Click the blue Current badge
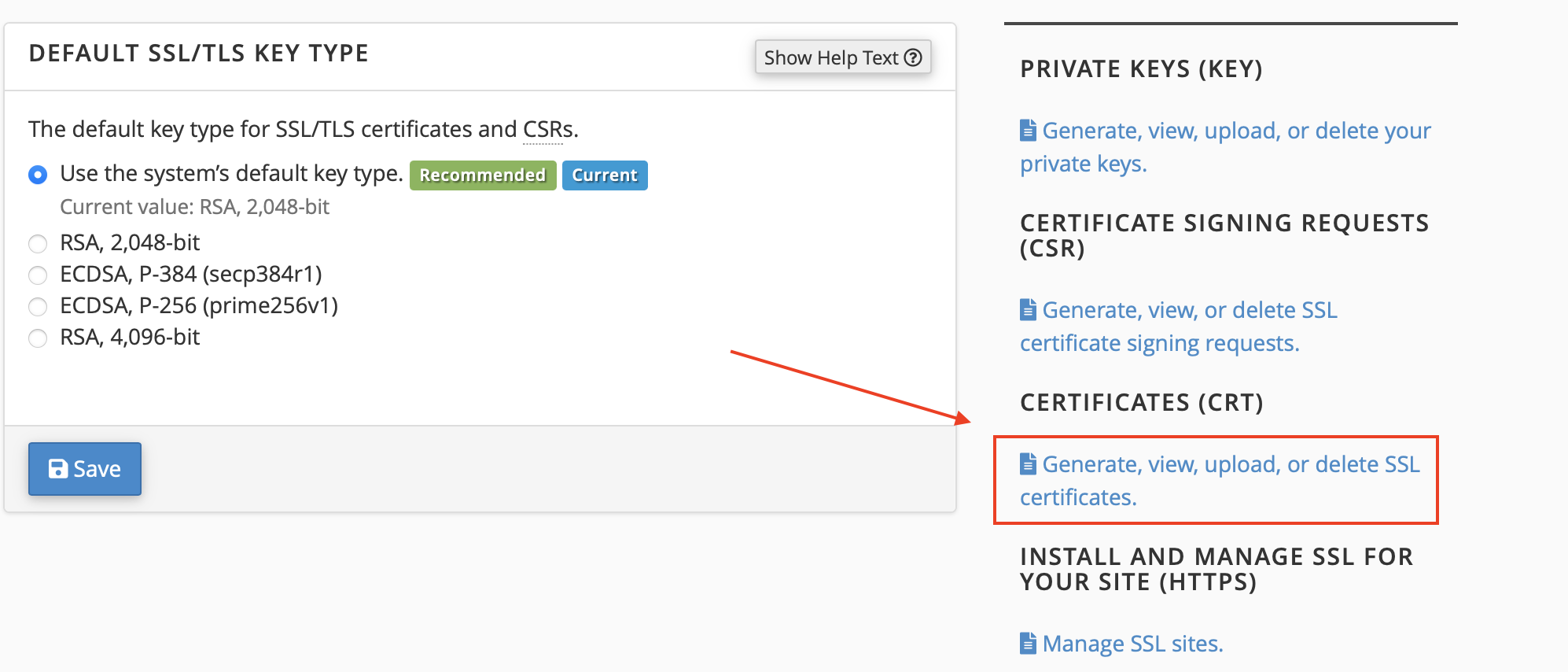The height and width of the screenshot is (672, 1568). 604,175
